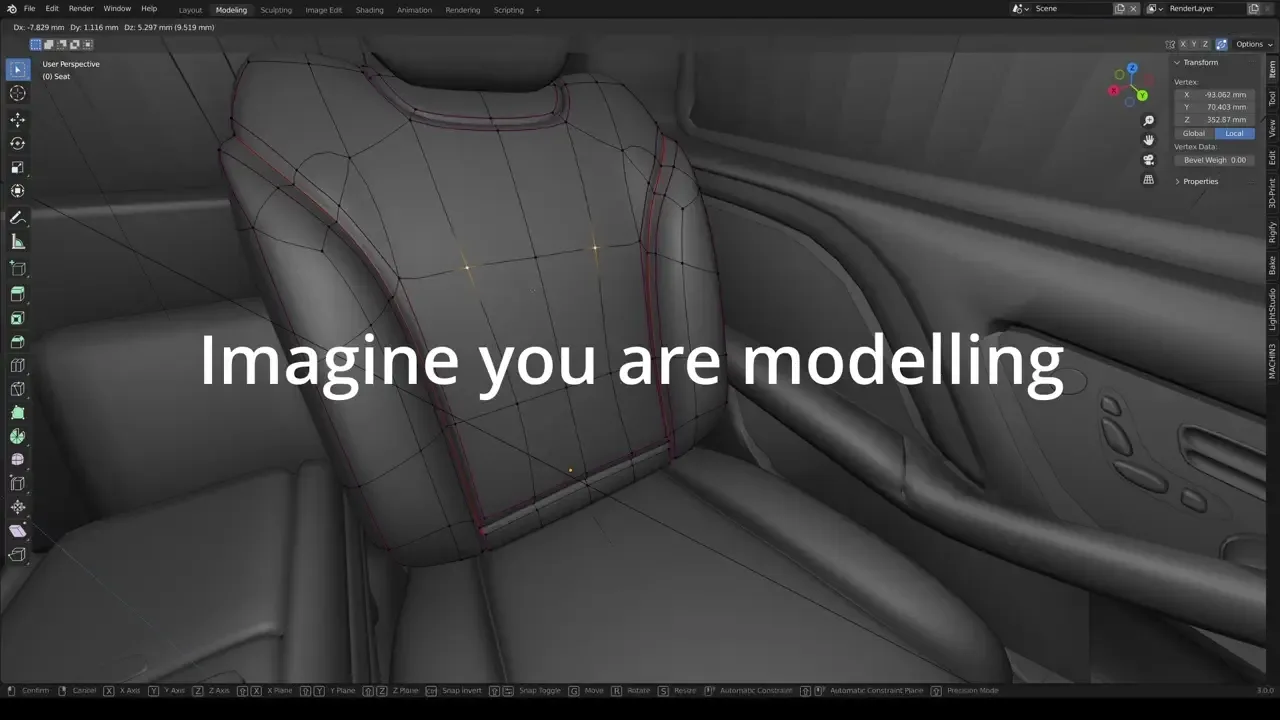Click the pan view hand icon
This screenshot has width=1280, height=720.
pos(1148,140)
